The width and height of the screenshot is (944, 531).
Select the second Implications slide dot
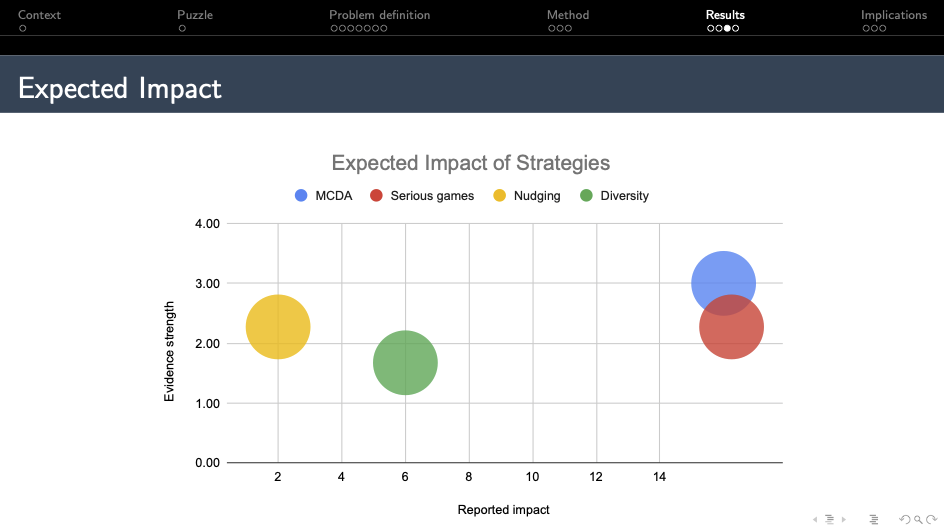(x=874, y=28)
